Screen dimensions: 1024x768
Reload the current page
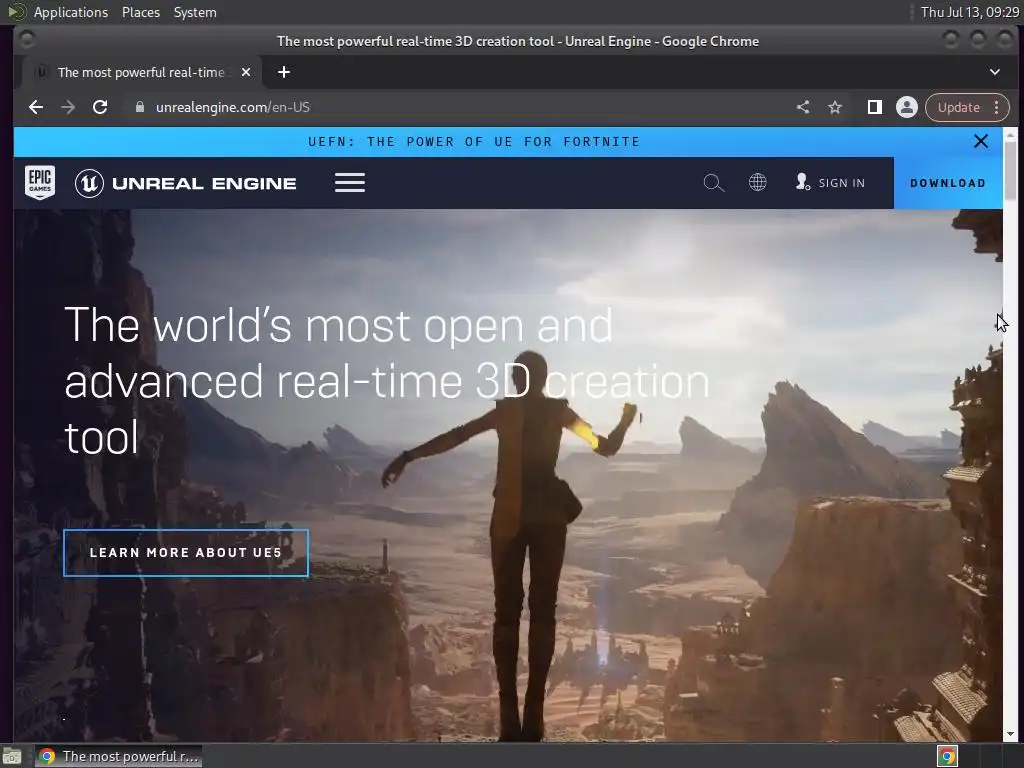point(100,107)
